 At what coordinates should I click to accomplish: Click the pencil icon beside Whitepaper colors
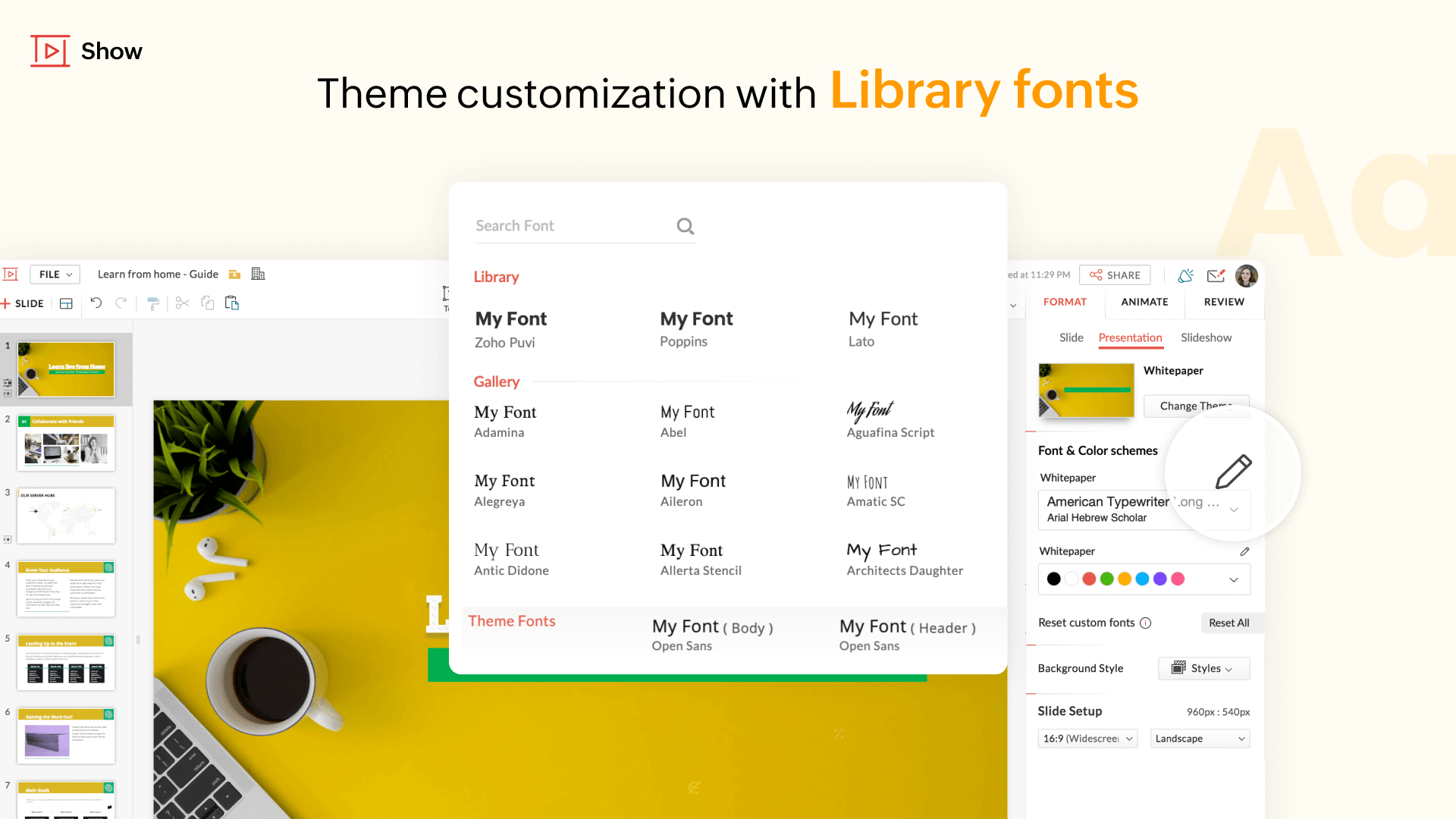point(1244,551)
